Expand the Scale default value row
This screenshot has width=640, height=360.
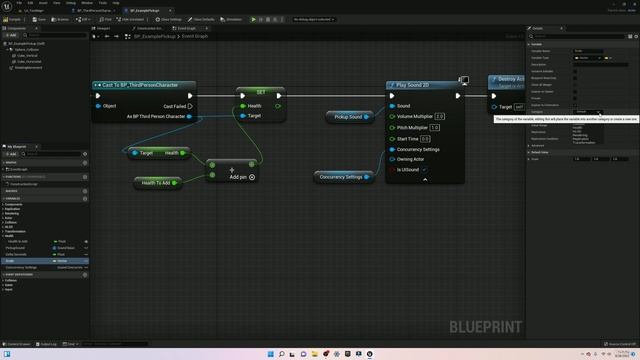tap(529, 159)
